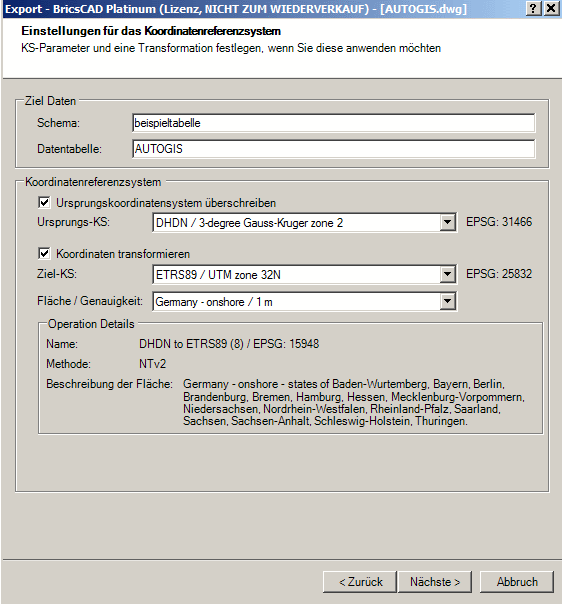Click the EPSG: 31466 code label
The image size is (562, 604).
coord(499,222)
